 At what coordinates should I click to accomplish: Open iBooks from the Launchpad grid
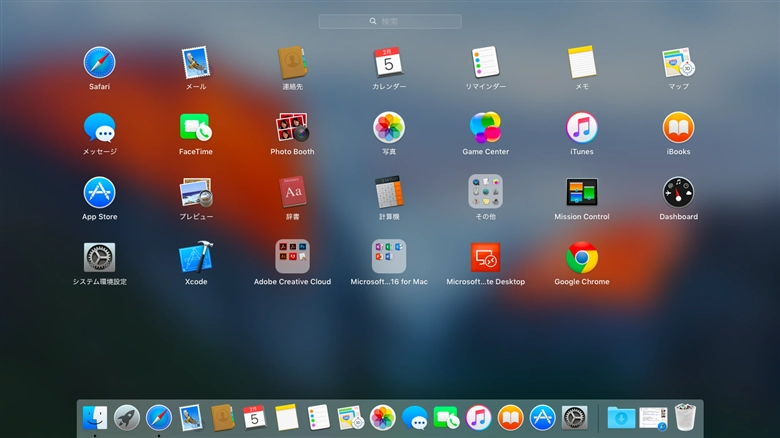679,128
